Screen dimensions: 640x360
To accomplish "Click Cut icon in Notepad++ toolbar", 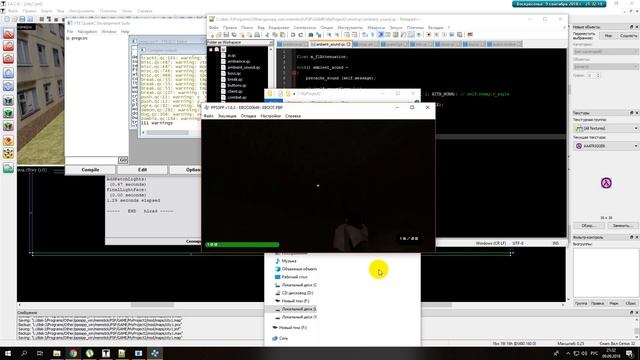I will coord(267,35).
